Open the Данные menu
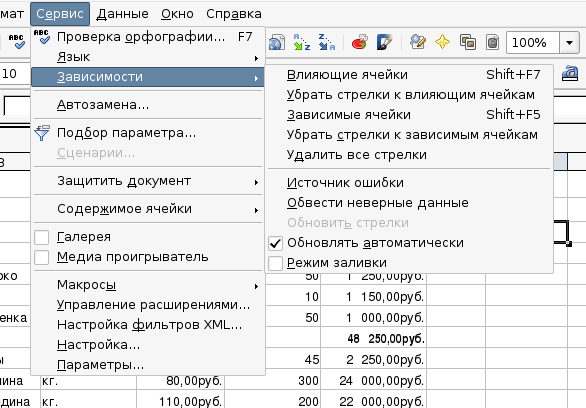 (x=122, y=14)
